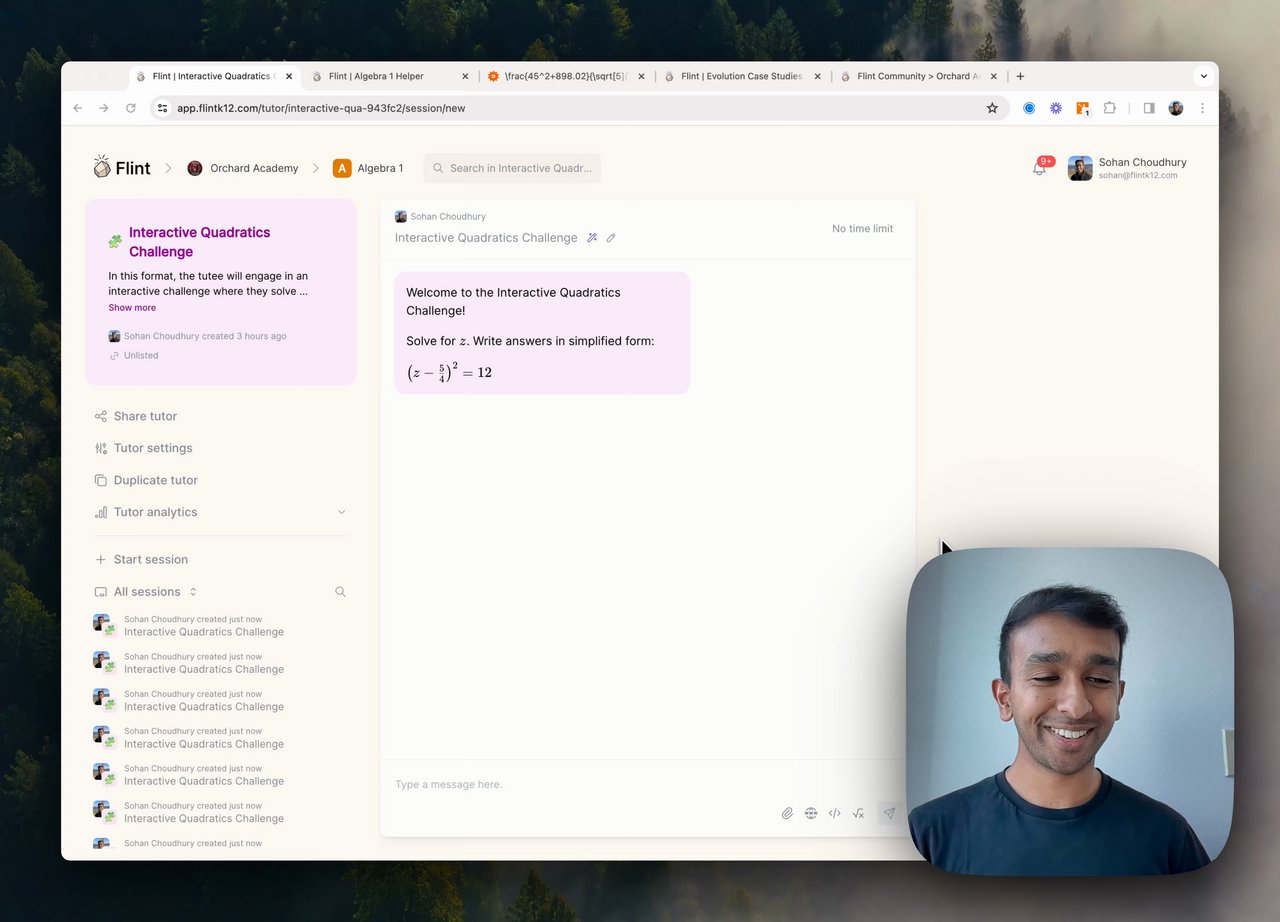Click Duplicate tutor
Screen dimensions: 1280x922
pyautogui.click(x=156, y=480)
